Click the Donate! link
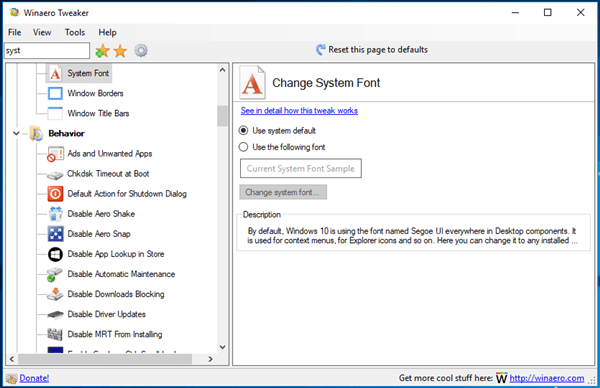Screen dimensions: 600x388 click(x=34, y=378)
